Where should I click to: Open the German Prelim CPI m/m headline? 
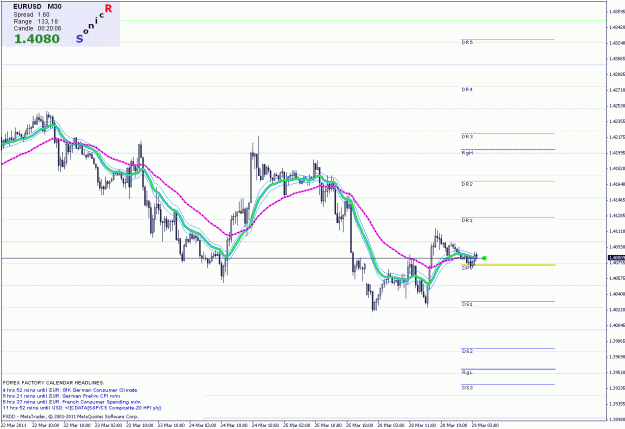(x=61, y=396)
